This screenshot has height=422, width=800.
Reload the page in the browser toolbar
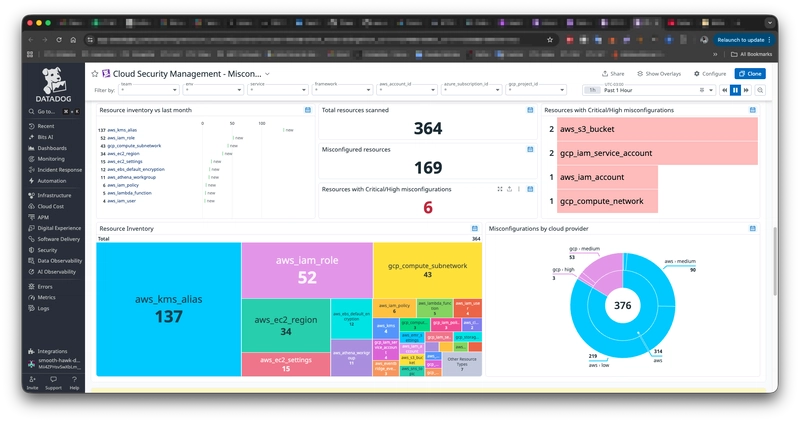coord(59,40)
